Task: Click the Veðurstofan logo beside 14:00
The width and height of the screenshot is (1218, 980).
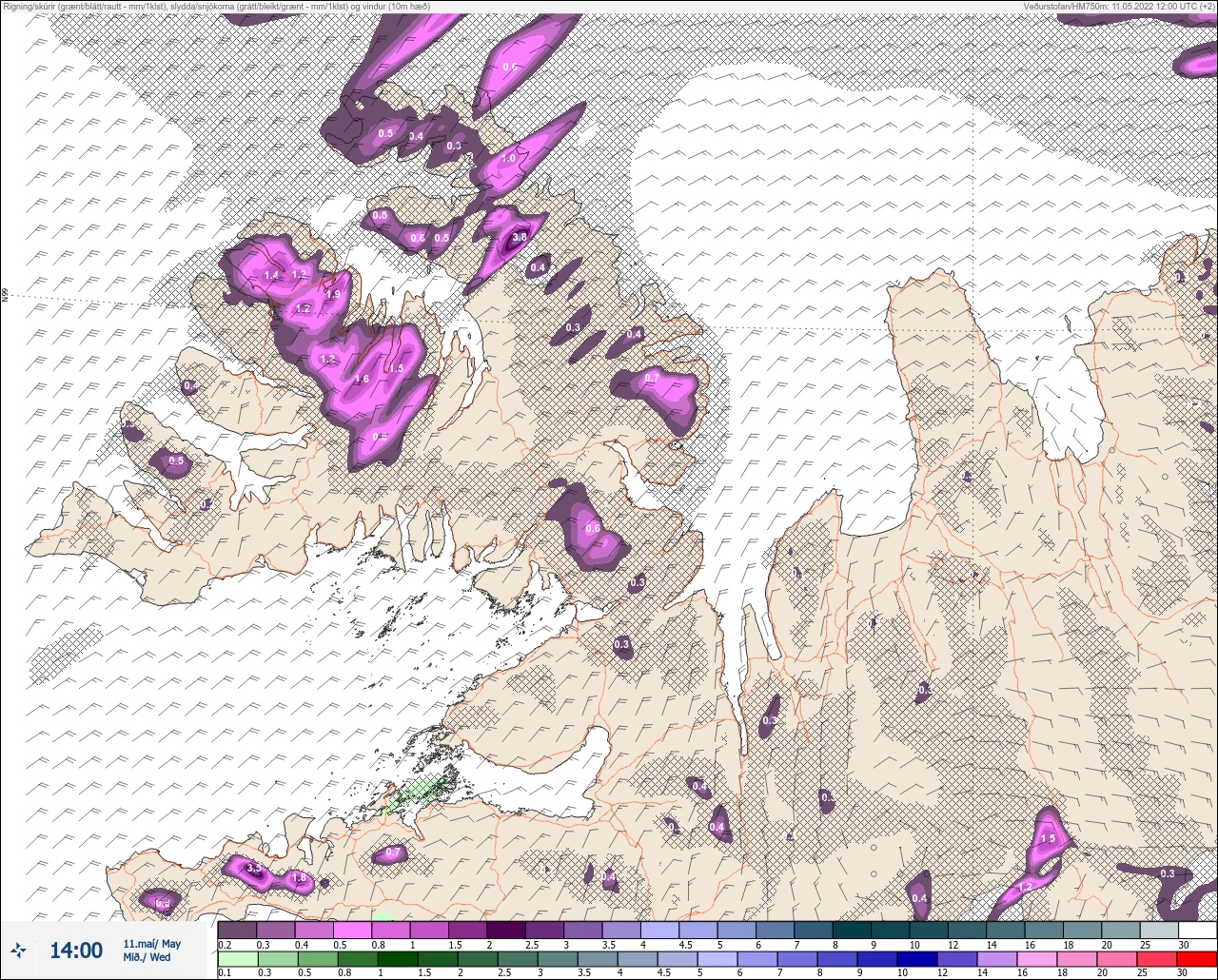Action: pyautogui.click(x=18, y=951)
